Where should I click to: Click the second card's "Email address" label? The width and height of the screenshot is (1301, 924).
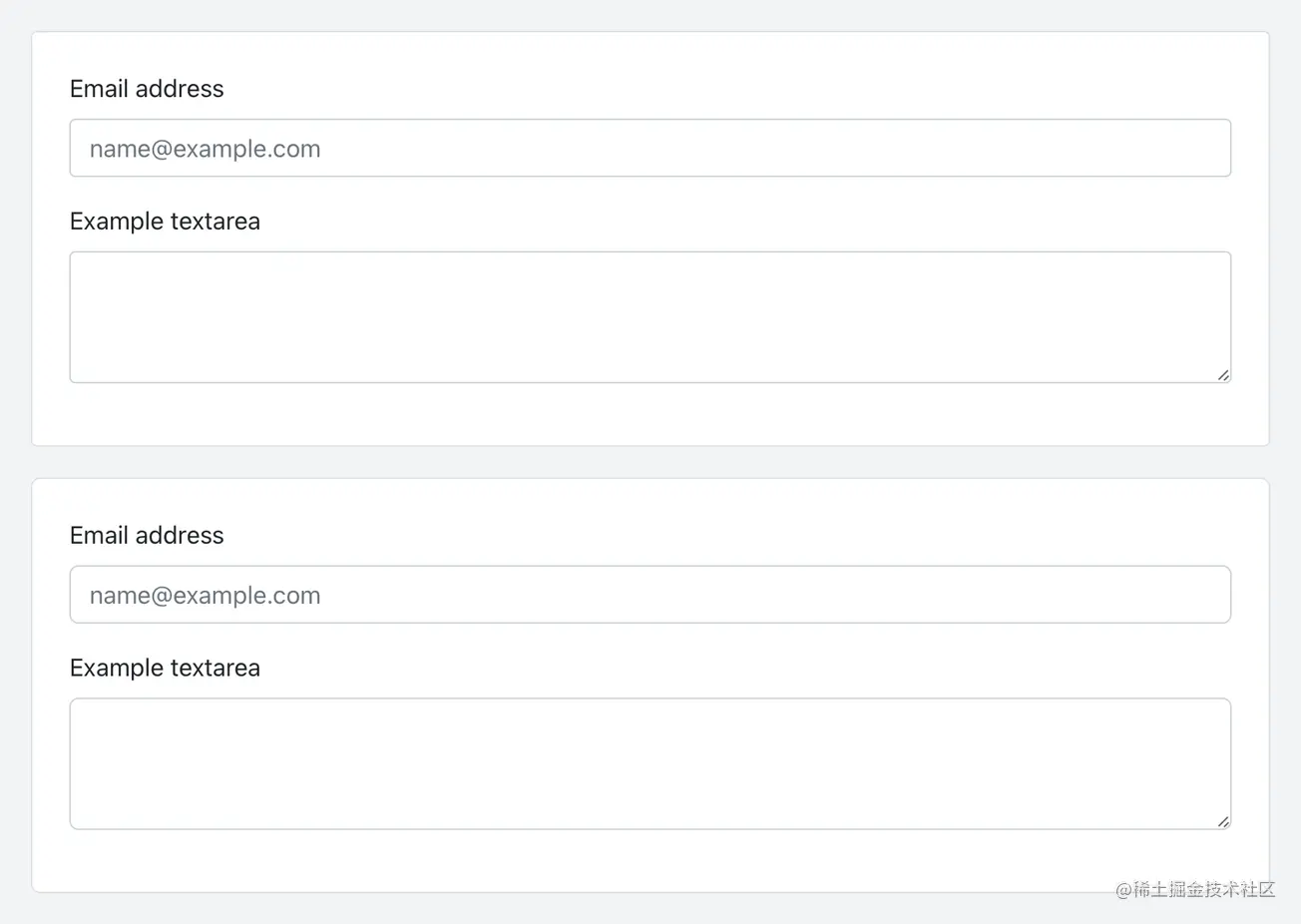(147, 536)
